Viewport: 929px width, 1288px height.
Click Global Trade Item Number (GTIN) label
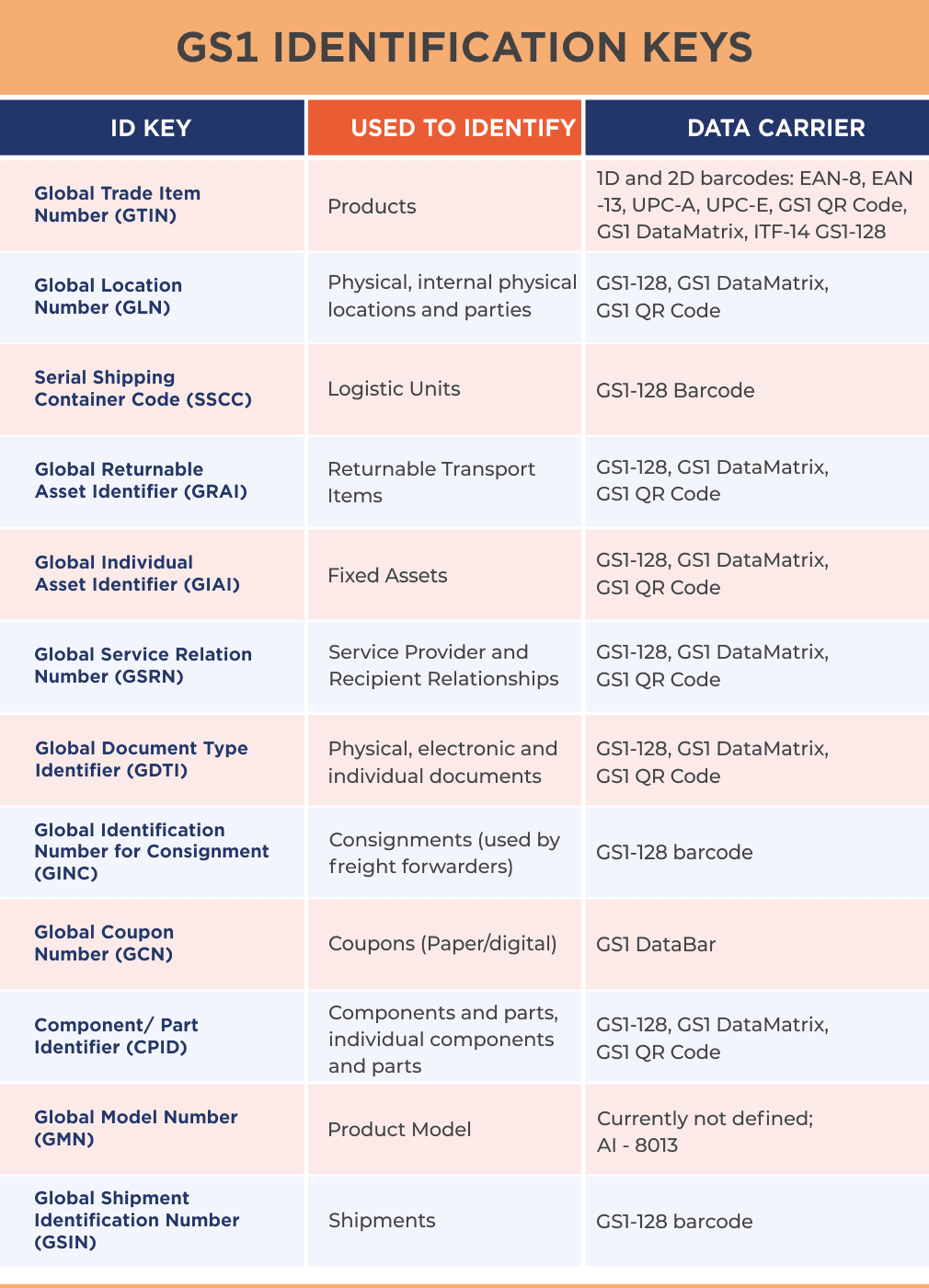click(117, 204)
